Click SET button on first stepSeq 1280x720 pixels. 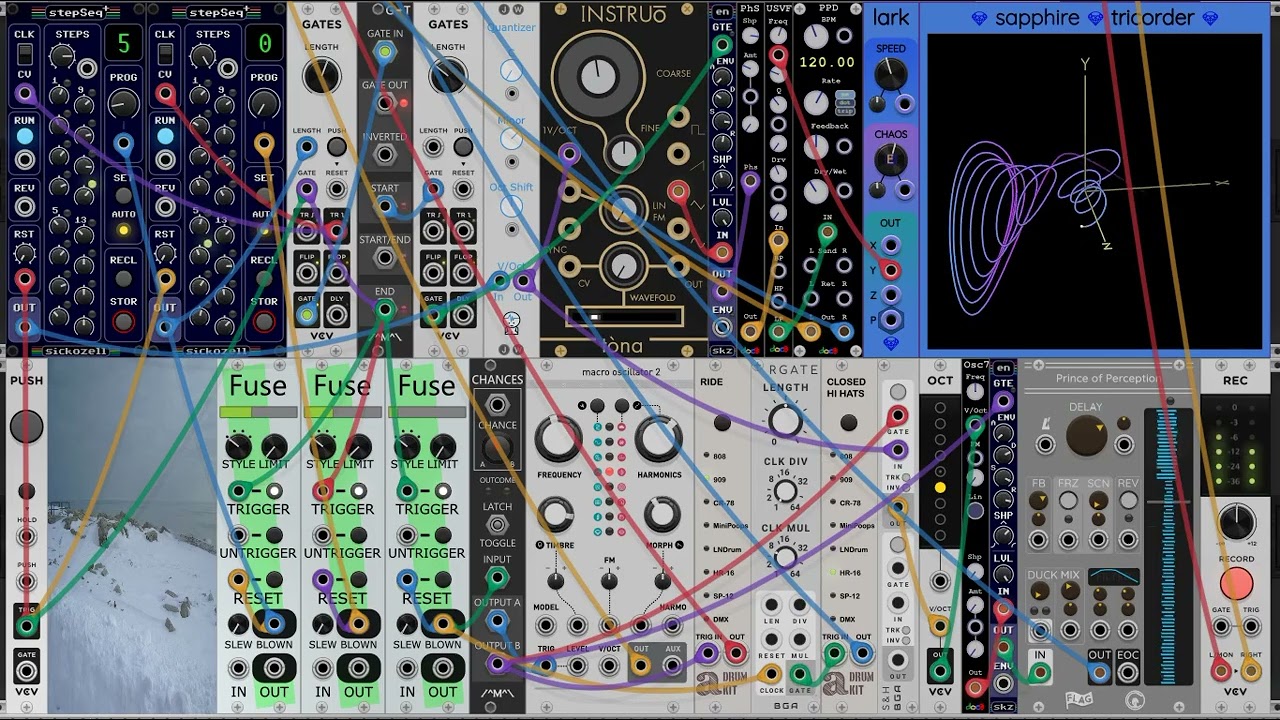point(123,196)
